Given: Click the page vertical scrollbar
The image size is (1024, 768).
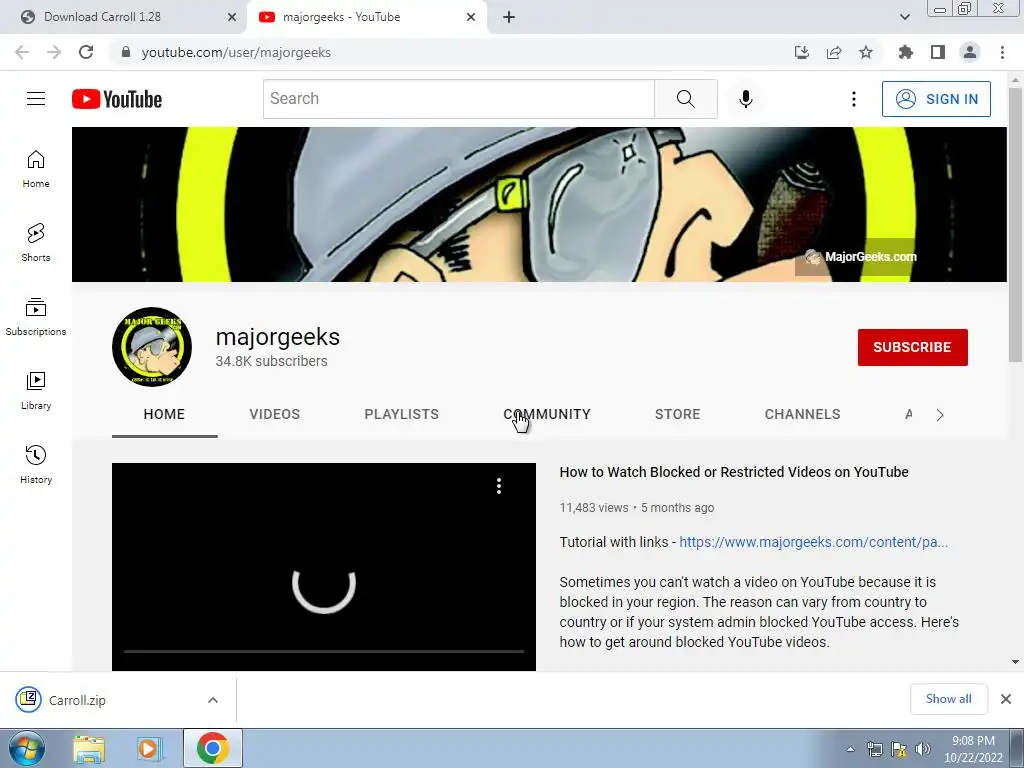Looking at the screenshot, I should point(1016,223).
